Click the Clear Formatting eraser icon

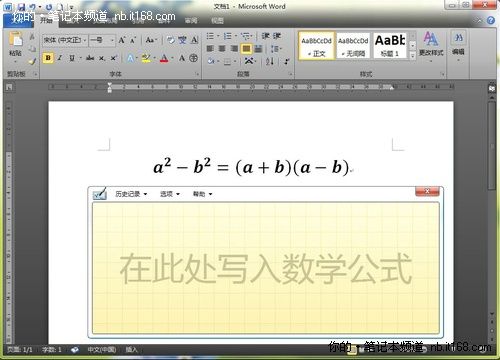[170, 40]
